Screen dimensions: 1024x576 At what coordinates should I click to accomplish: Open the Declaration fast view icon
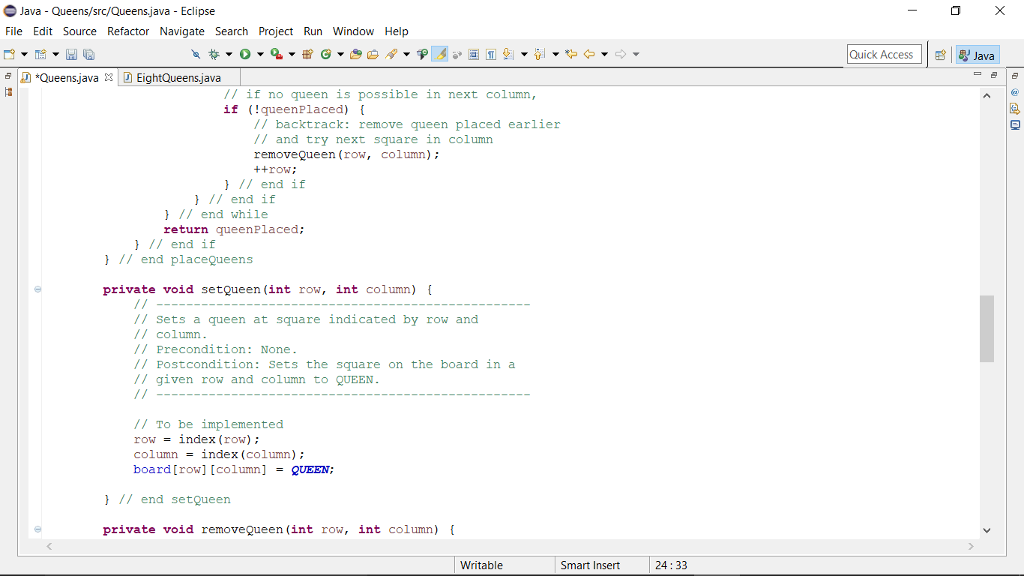click(1015, 108)
